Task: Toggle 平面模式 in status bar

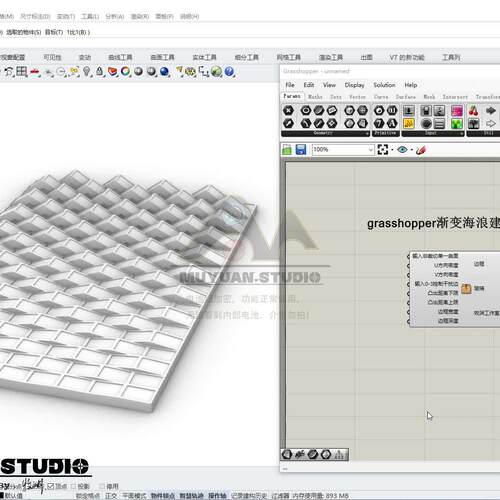Action: [134, 496]
